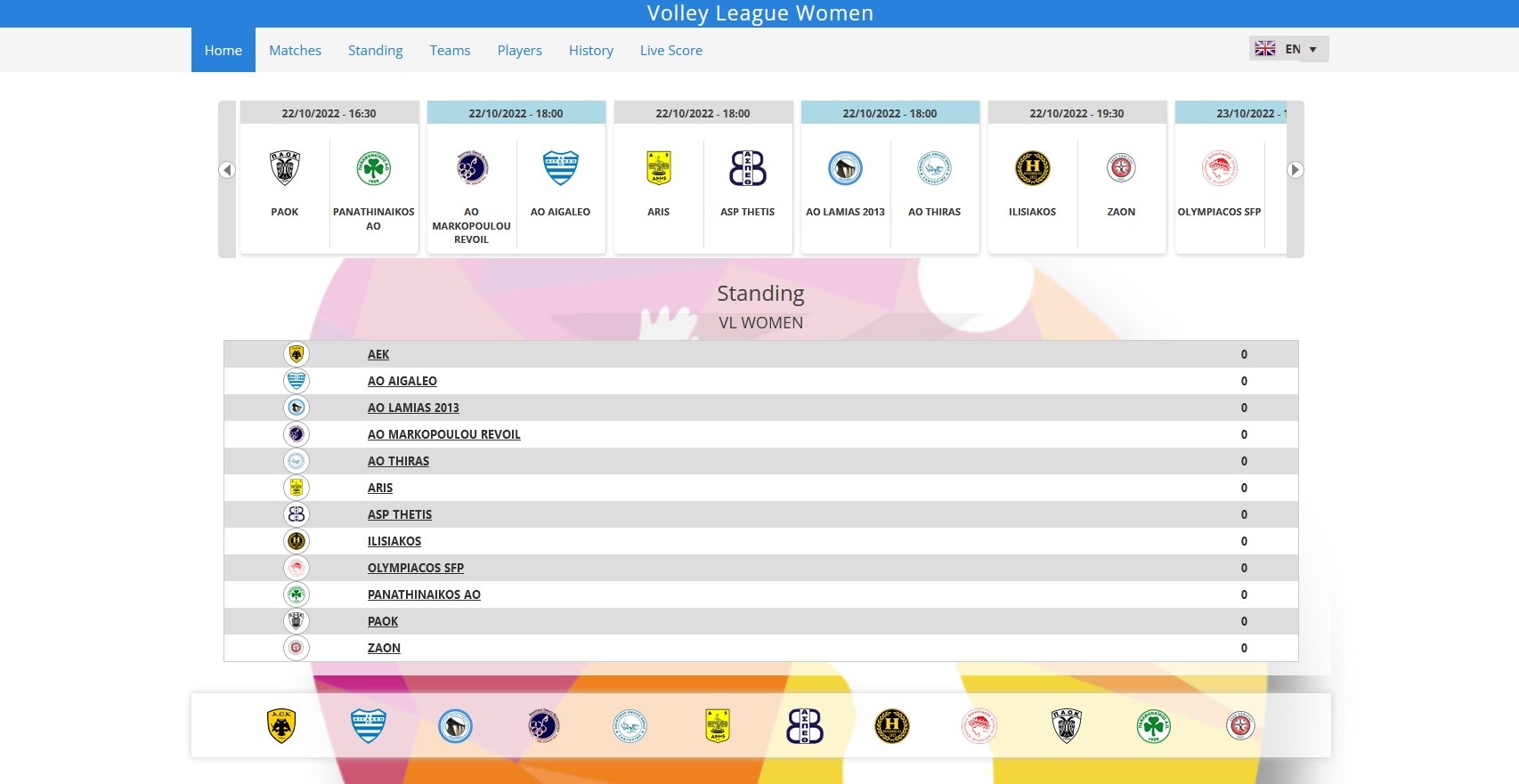This screenshot has height=784, width=1519.
Task: Click the AO Lamias 2013 logo in the carousel
Action: tap(846, 168)
